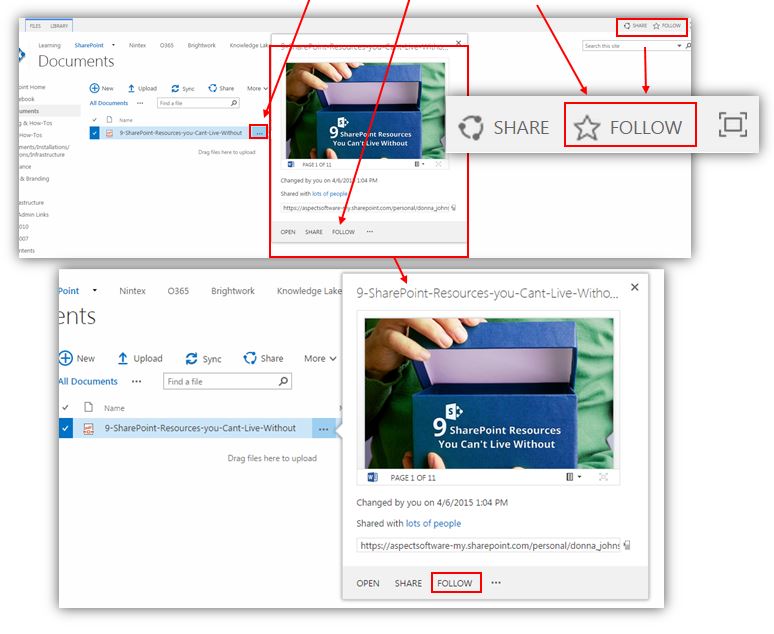Screen dimensions: 774x634
Task: Open the O365 nav item in enlarged view
Action: (178, 291)
